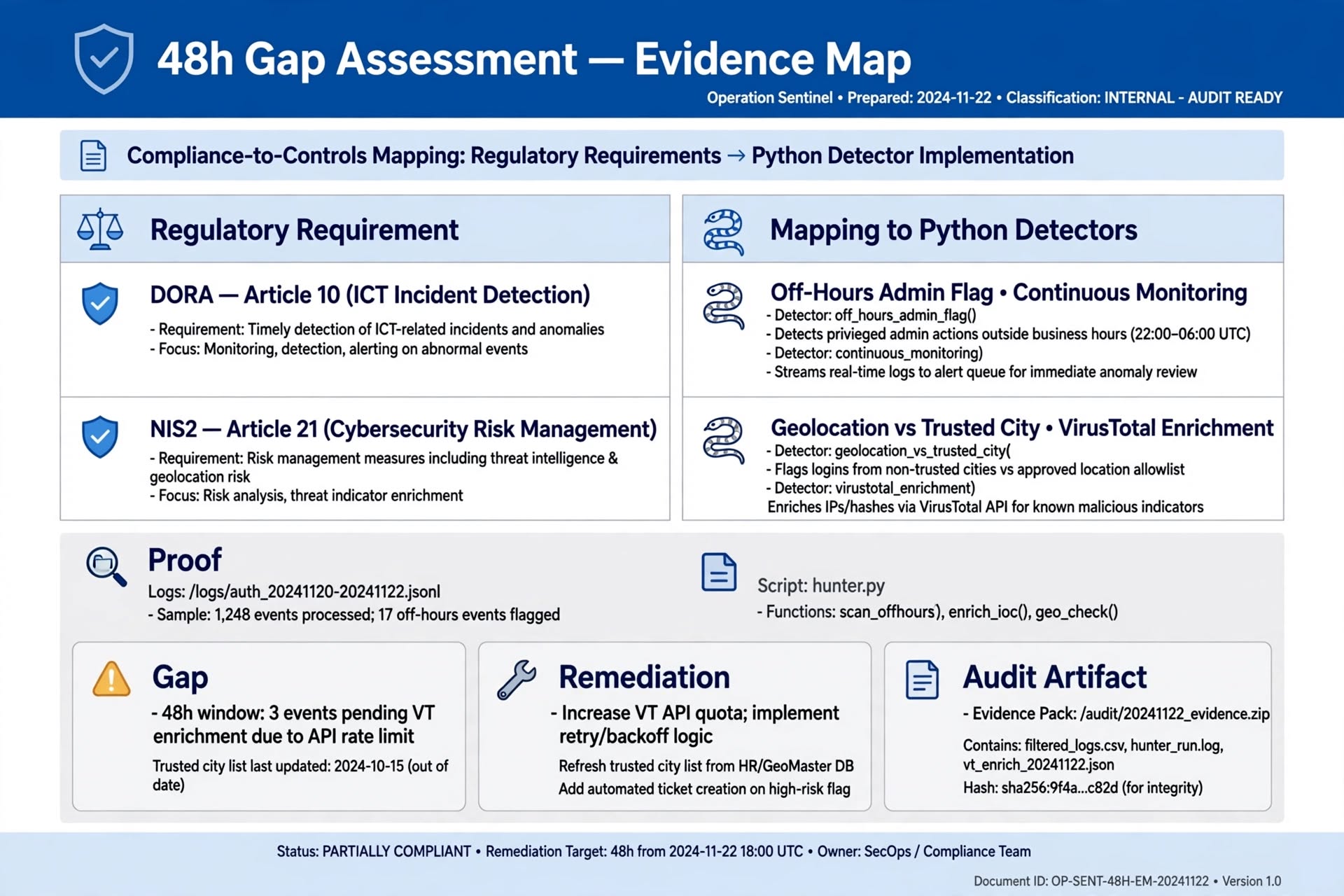
Task: Click DORA — Article 10 (ICT Incident Detection) heading
Action: (x=370, y=295)
